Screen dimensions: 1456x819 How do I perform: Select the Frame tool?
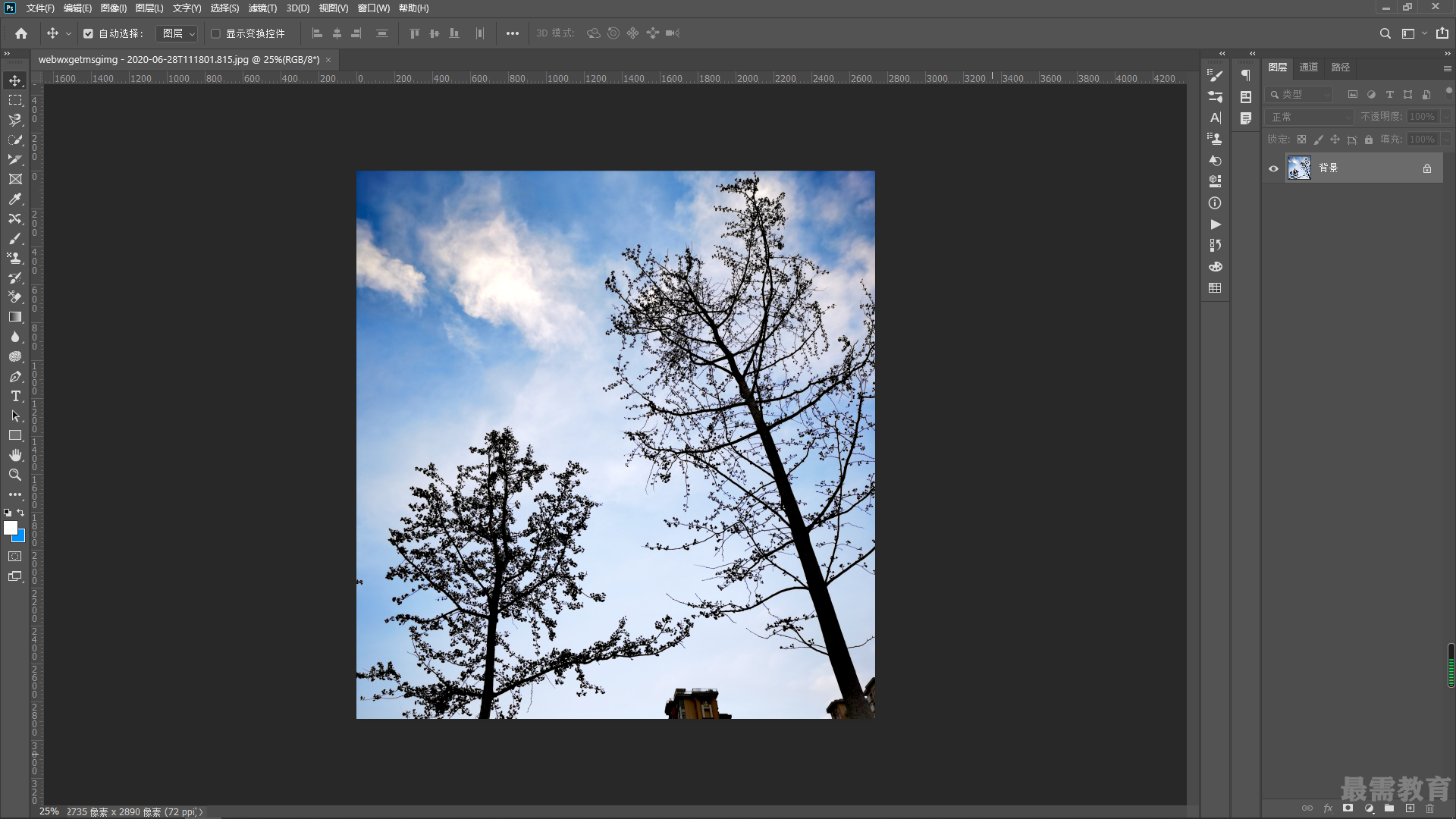click(x=15, y=179)
